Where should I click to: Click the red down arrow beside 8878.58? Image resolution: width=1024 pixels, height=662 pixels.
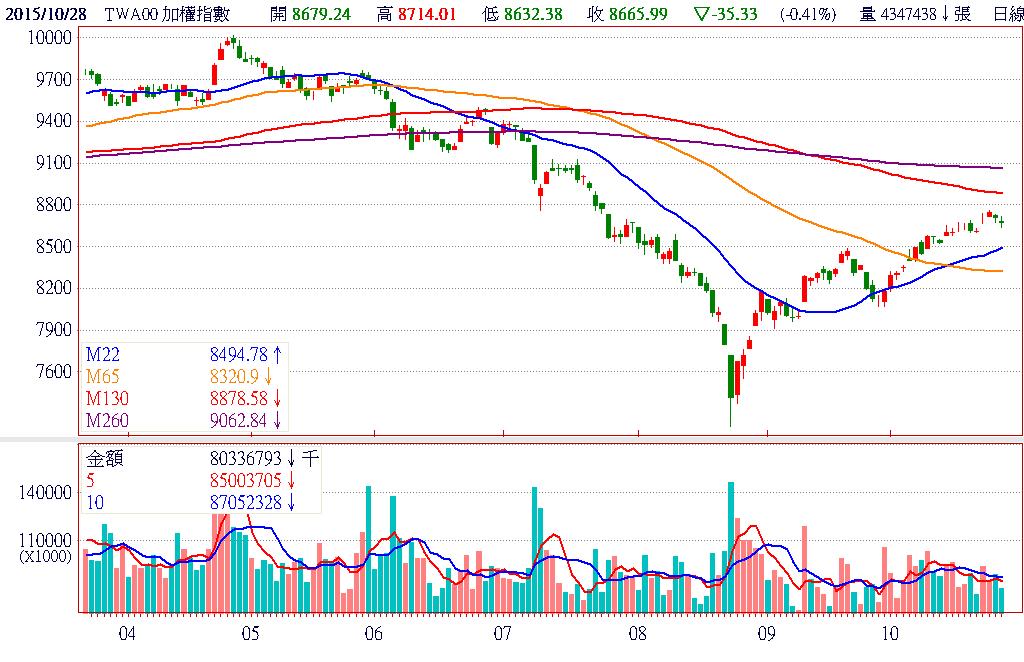(277, 398)
